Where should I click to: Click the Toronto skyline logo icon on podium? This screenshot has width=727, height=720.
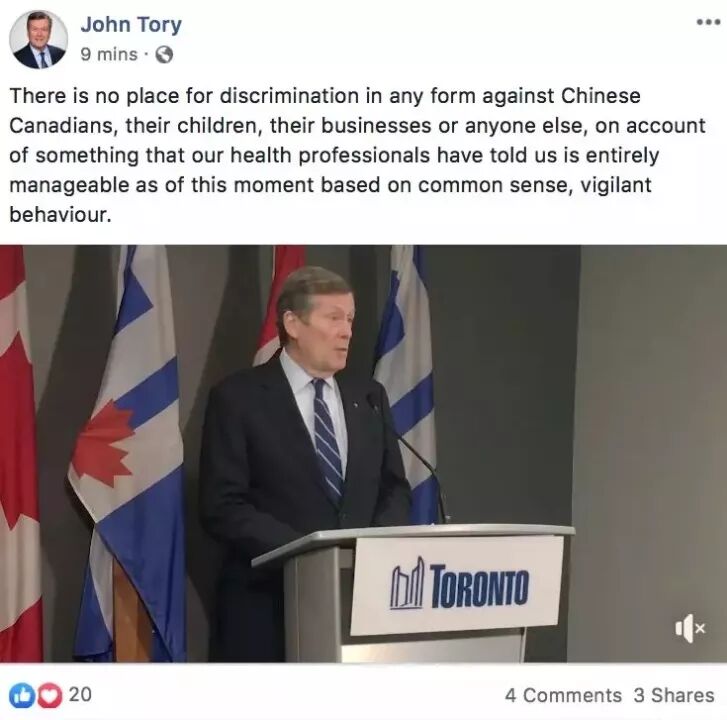pos(408,583)
